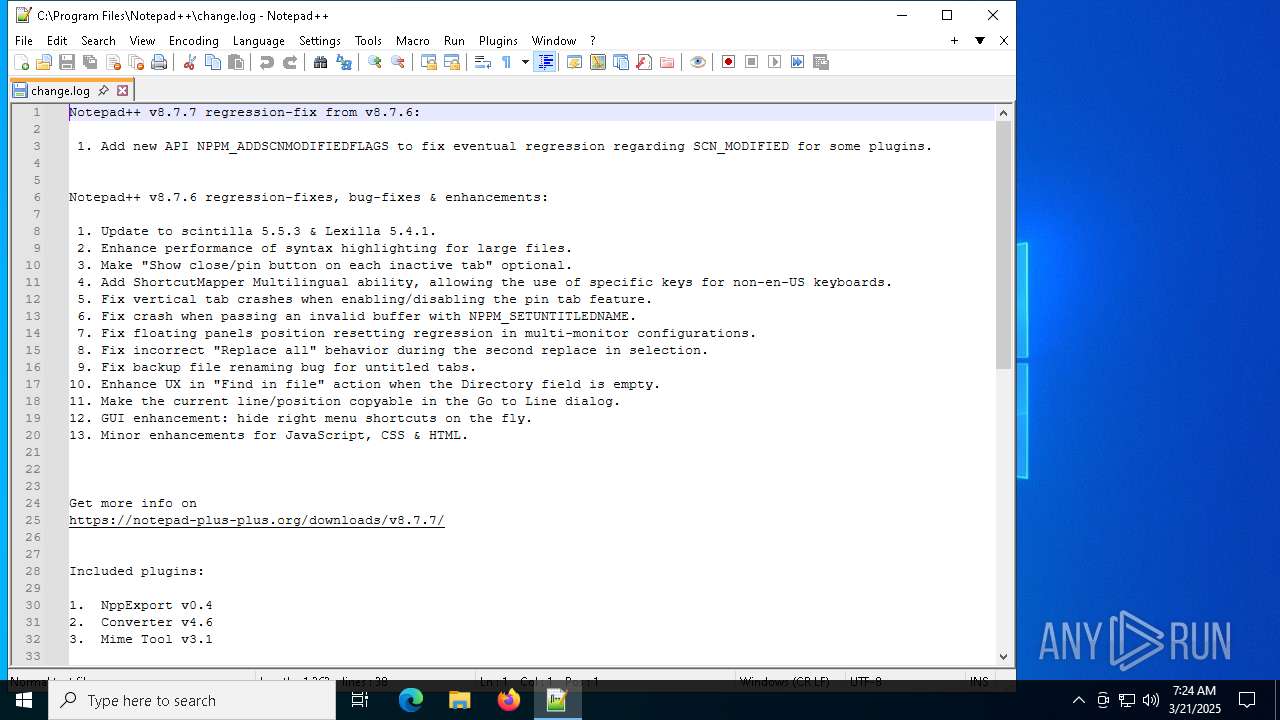Toggle Word Wrap in the toolbar
The image size is (1280, 720).
point(482,62)
